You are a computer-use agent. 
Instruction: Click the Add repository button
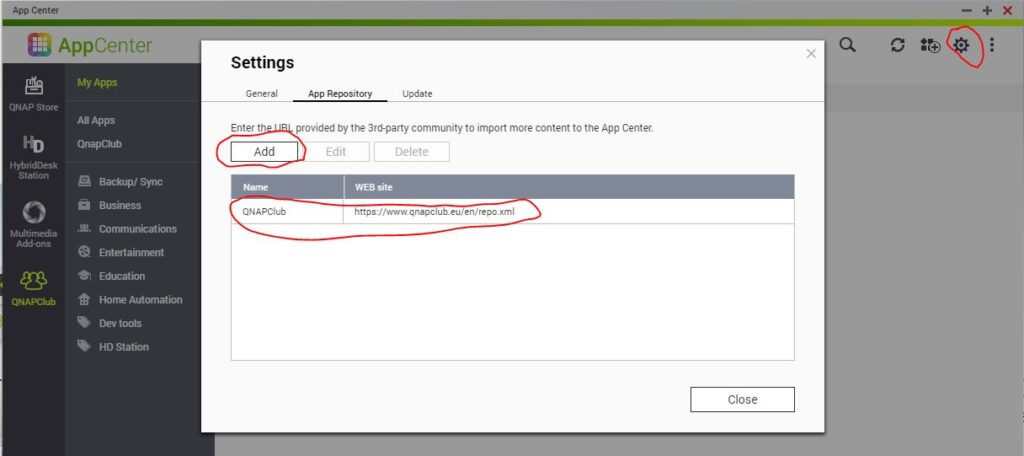tap(264, 152)
